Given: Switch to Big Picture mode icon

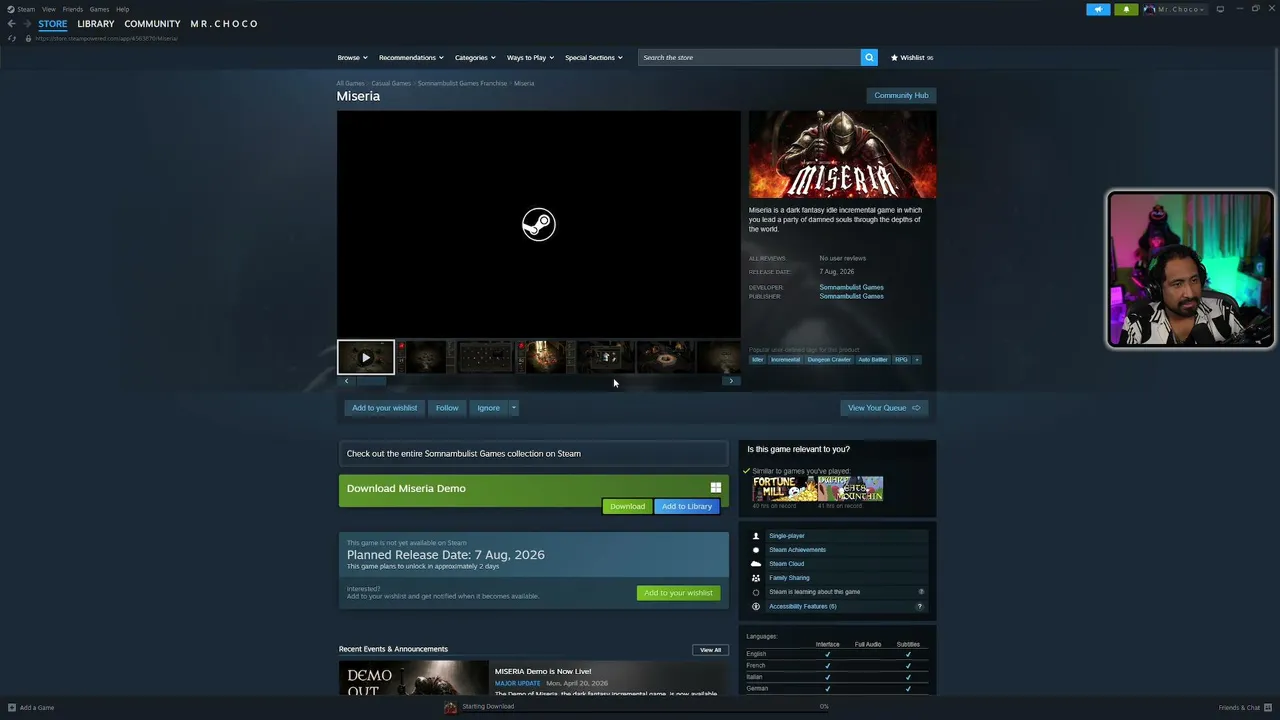Looking at the screenshot, I should (1220, 9).
